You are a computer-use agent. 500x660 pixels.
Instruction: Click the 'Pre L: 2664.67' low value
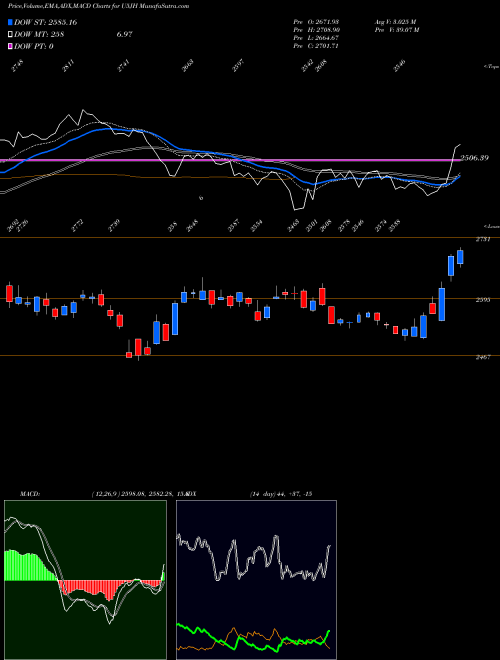316,38
